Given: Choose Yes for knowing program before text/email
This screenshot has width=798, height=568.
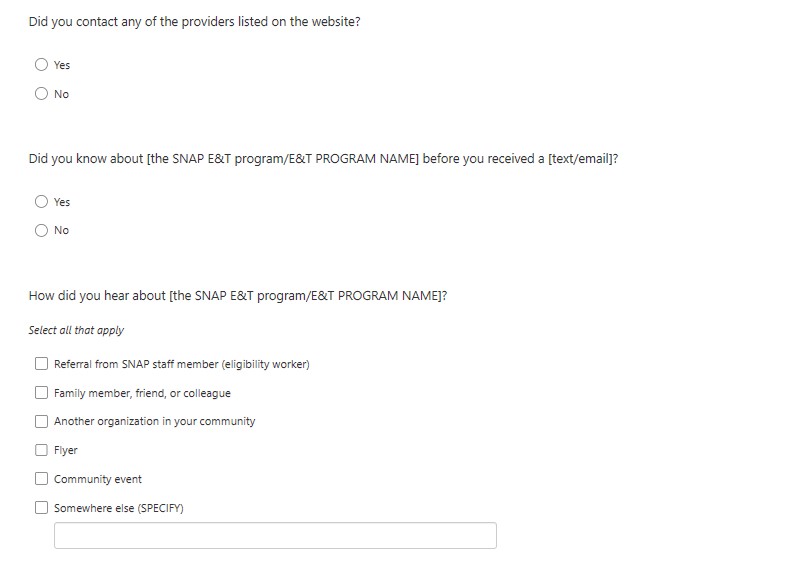Looking at the screenshot, I should coord(41,201).
